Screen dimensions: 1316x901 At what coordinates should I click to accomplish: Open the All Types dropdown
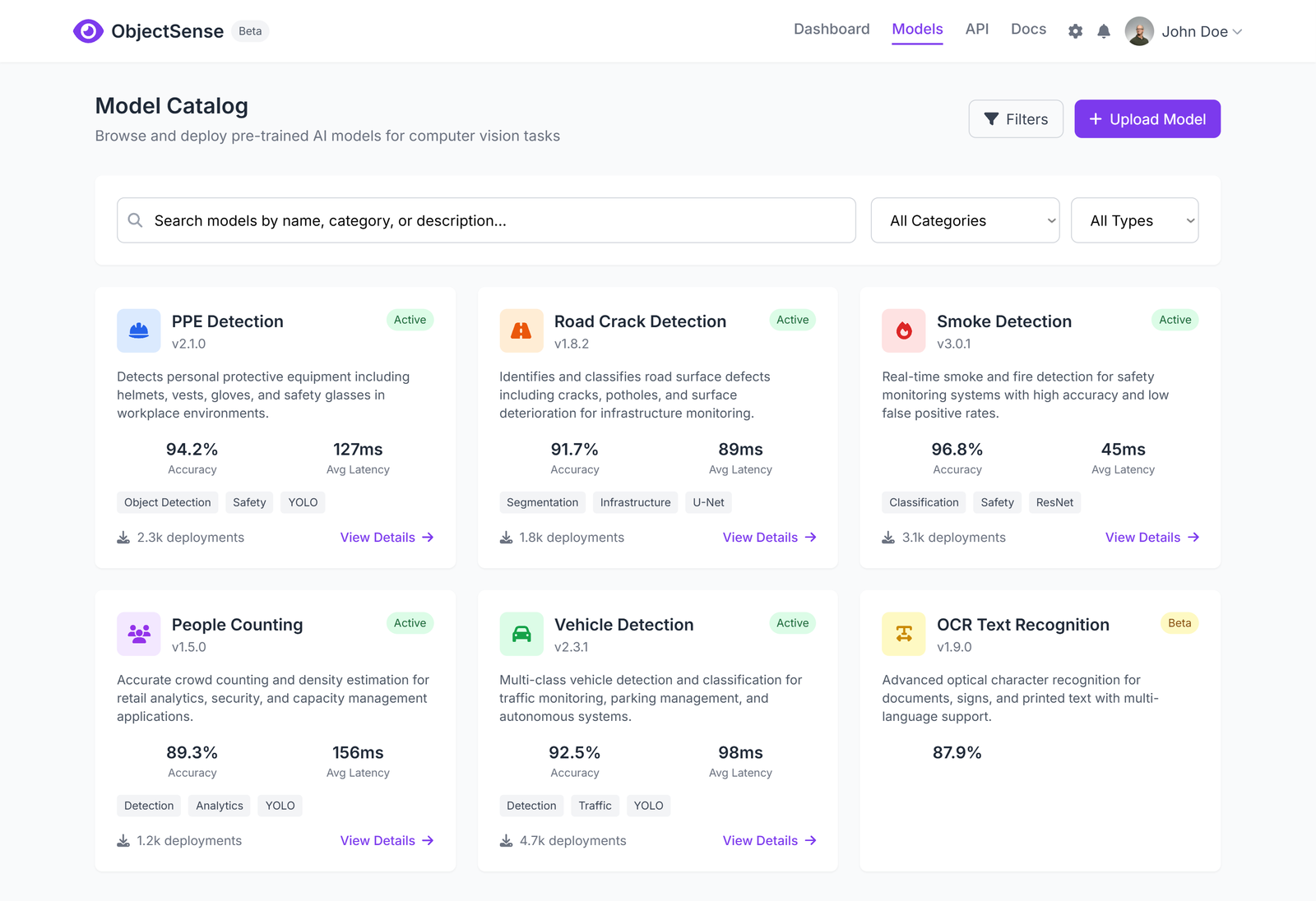click(1134, 220)
